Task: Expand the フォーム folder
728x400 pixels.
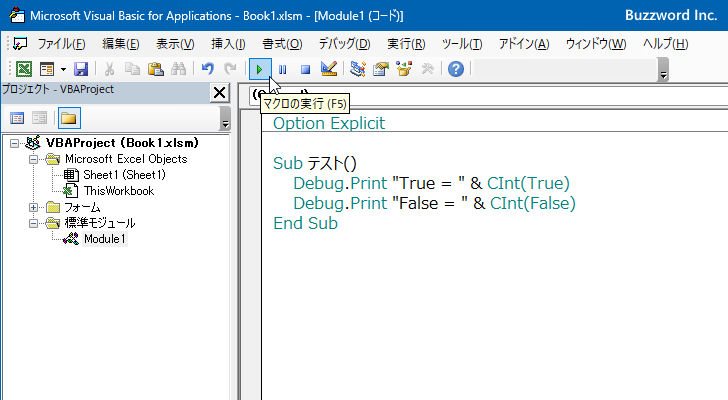Action: [33, 207]
